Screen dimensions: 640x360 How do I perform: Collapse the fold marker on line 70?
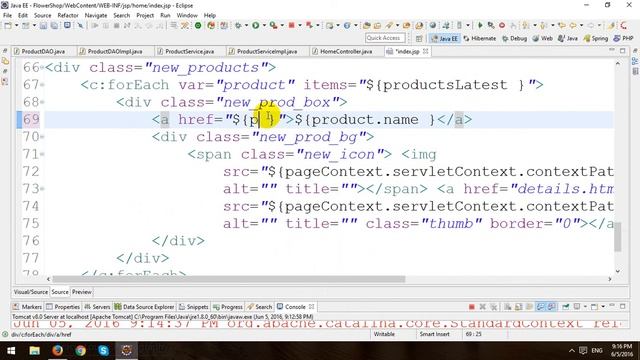(42, 137)
